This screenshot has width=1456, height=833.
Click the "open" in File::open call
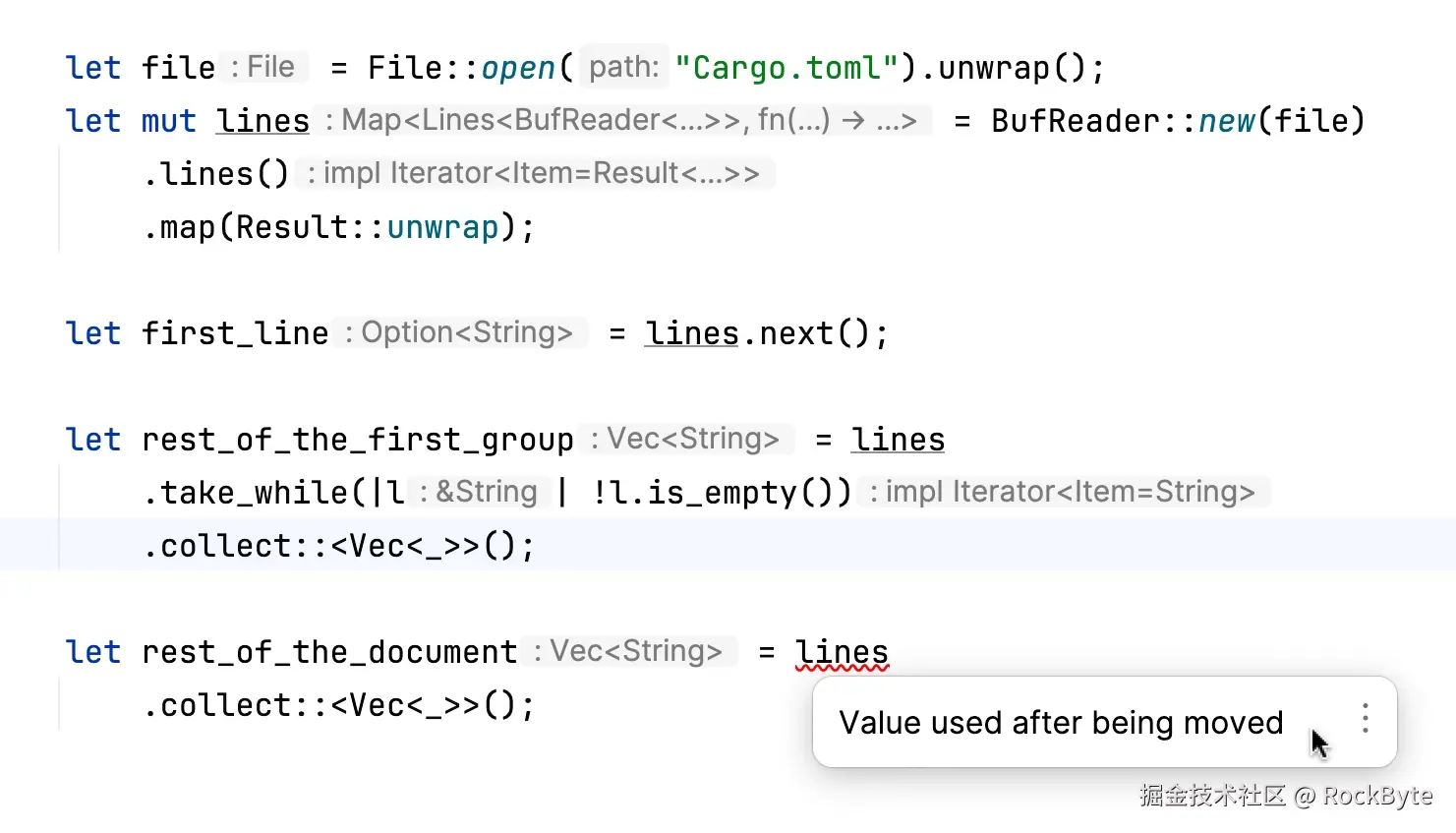(x=518, y=67)
